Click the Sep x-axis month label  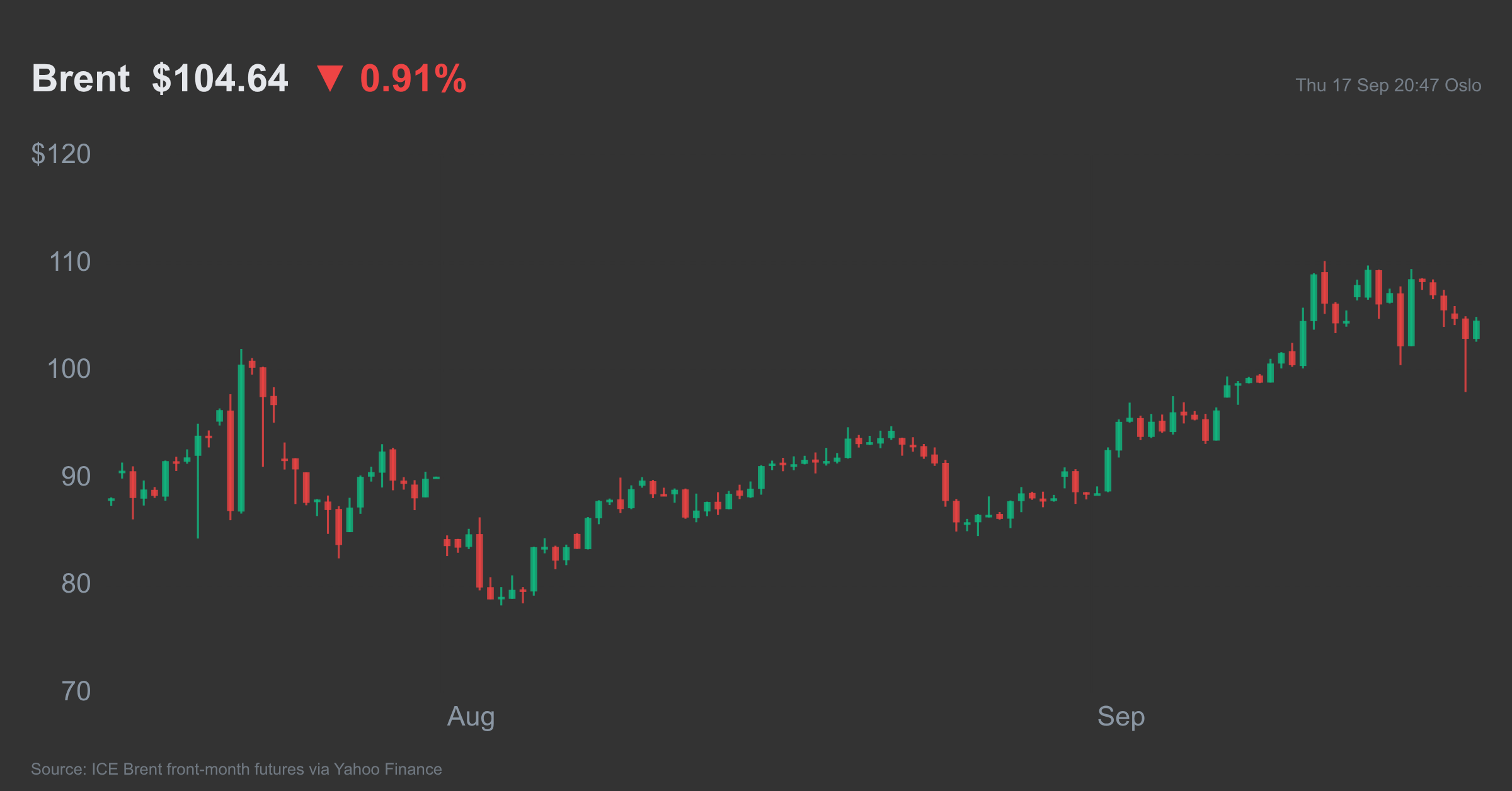(1121, 717)
